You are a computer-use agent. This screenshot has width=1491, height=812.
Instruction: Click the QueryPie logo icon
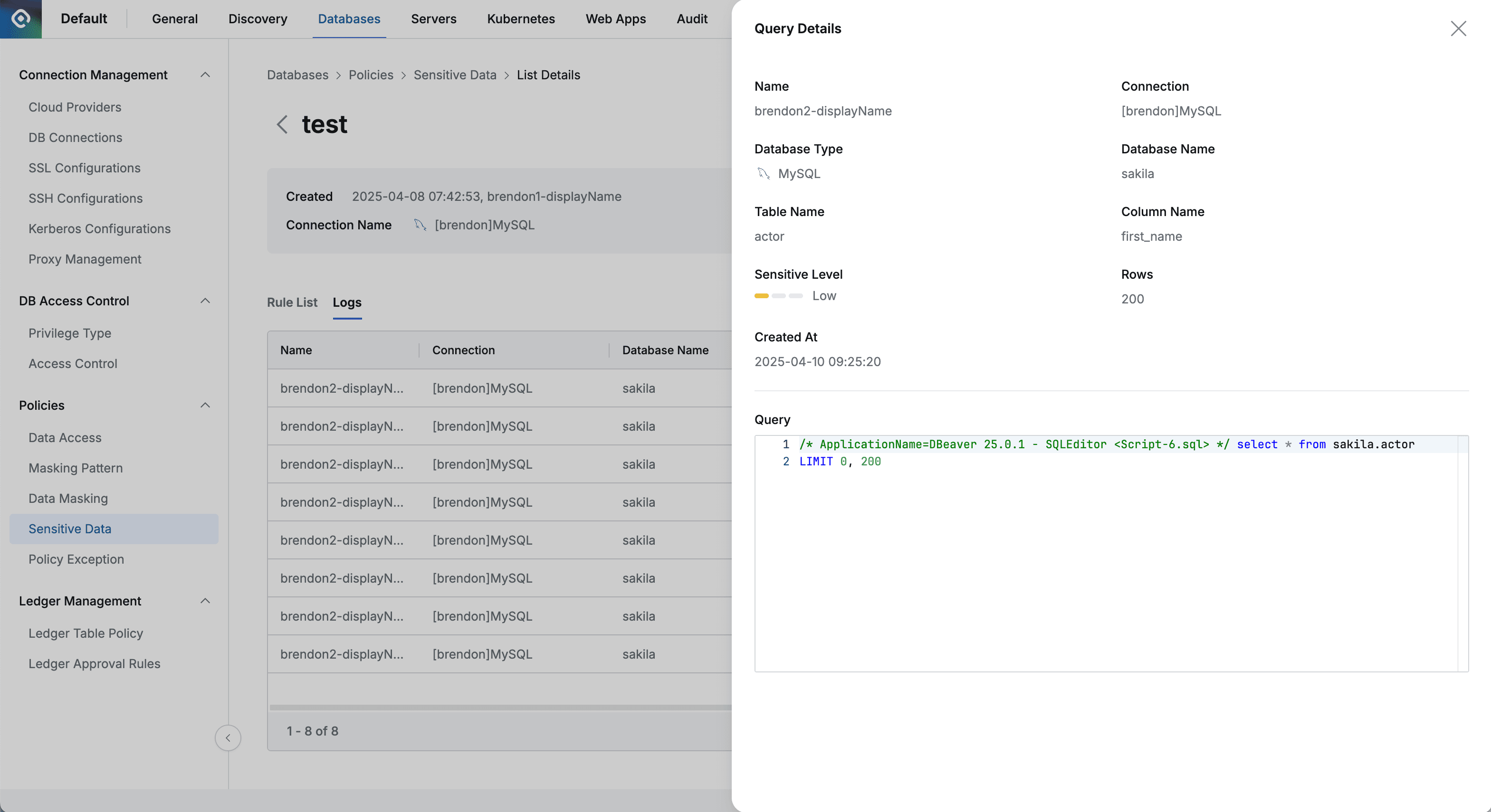click(x=21, y=19)
